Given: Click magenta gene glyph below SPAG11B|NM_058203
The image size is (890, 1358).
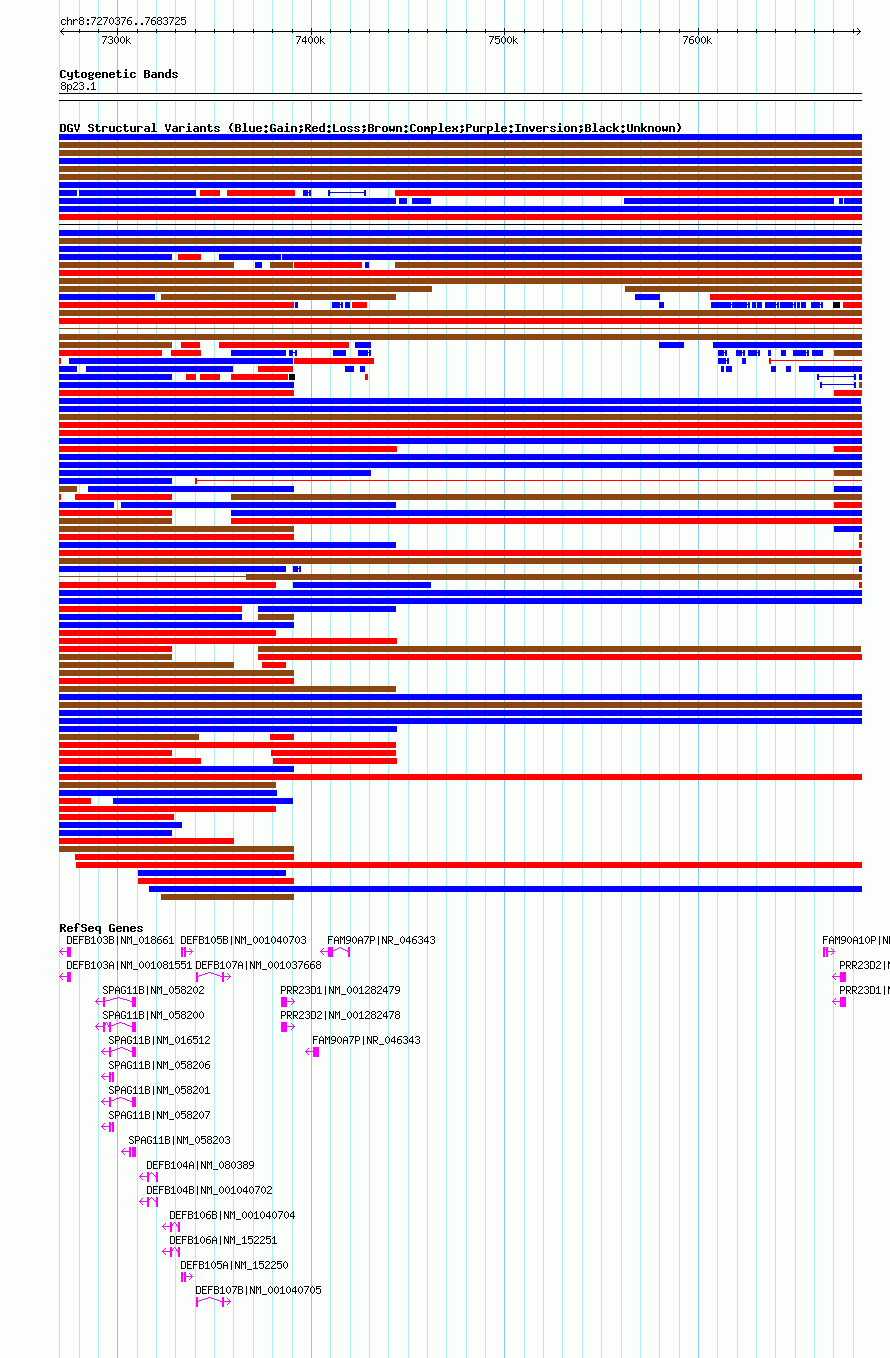Looking at the screenshot, I should click(x=130, y=1152).
